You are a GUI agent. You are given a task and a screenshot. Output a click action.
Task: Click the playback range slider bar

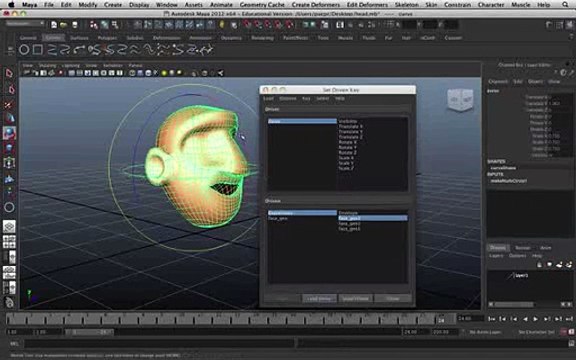(89, 332)
